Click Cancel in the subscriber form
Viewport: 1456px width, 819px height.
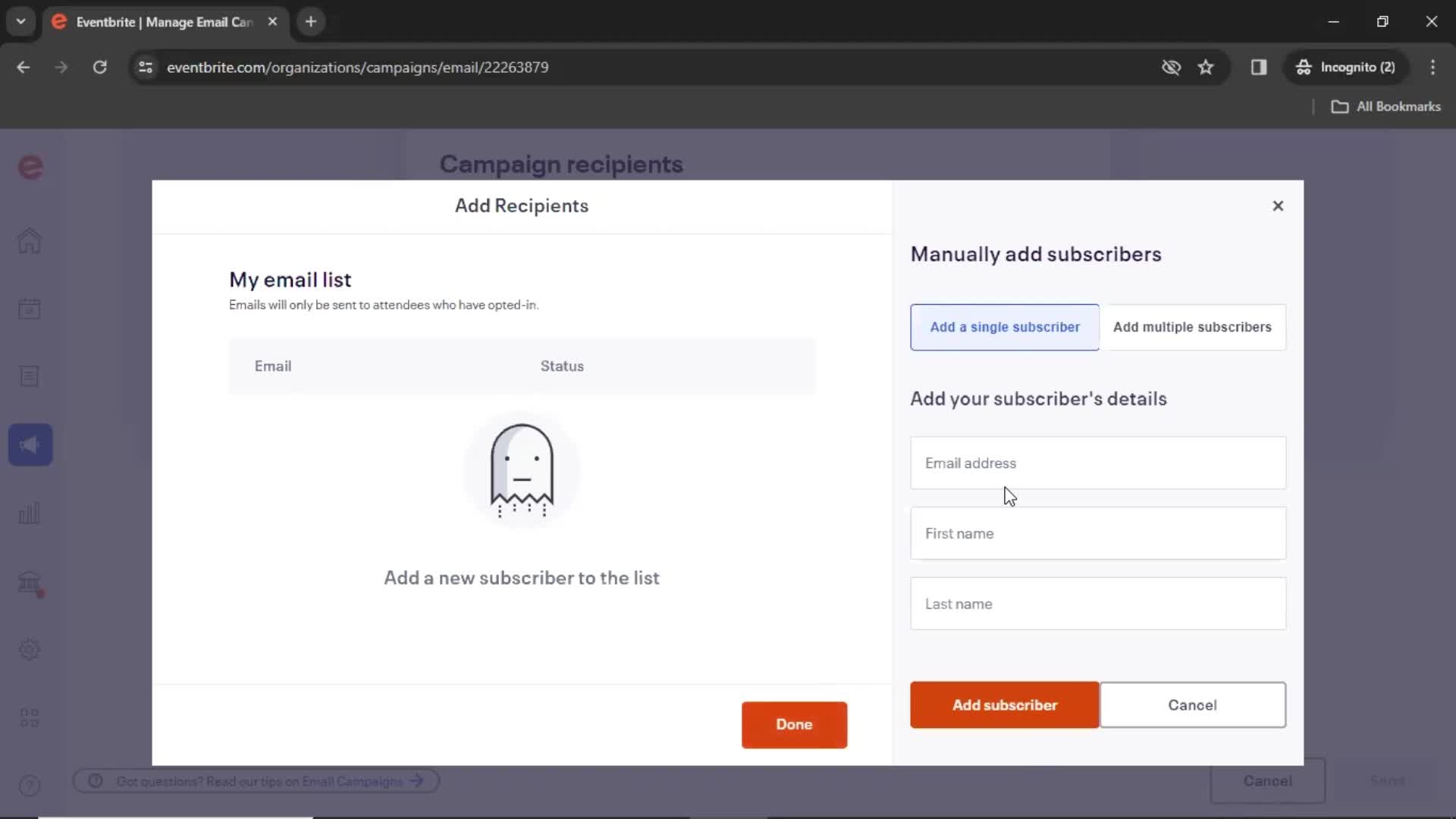[1192, 705]
